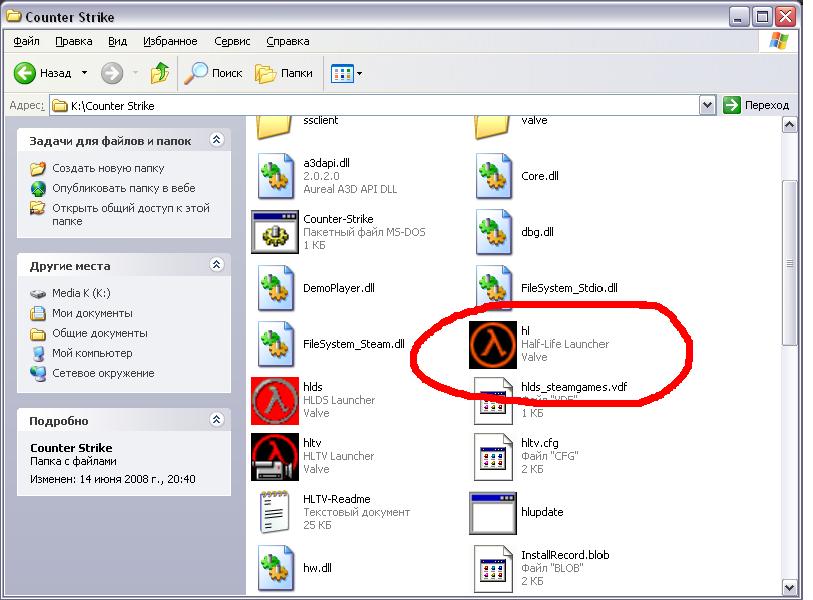Open the Файл menu
Image resolution: width=813 pixels, height=600 pixels.
[26, 41]
